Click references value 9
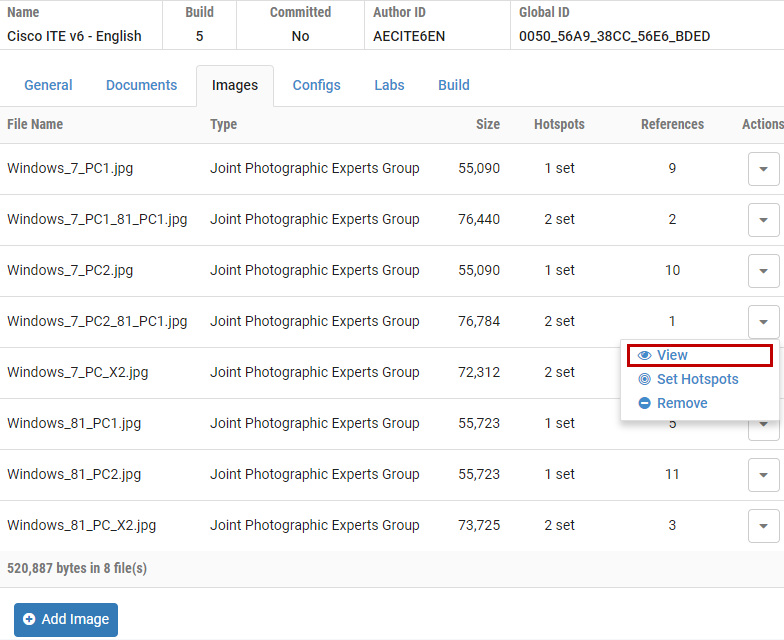 tap(672, 168)
